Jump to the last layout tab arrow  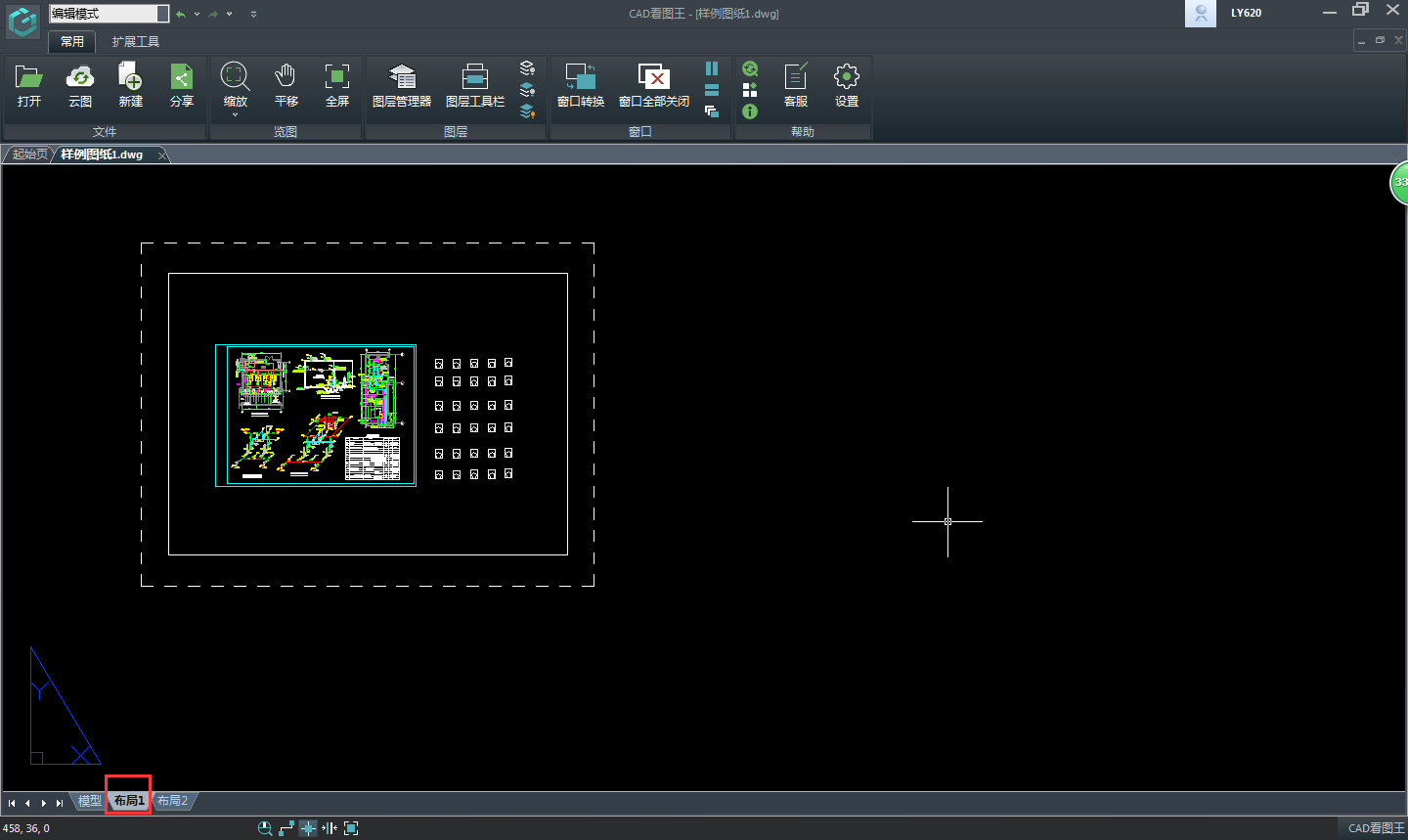[60, 803]
